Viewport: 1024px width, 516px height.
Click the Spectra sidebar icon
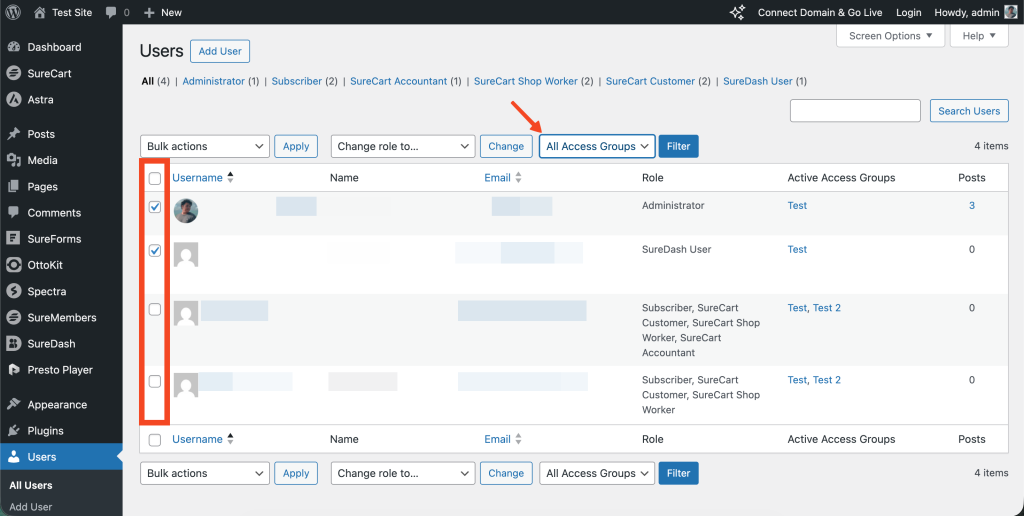(x=14, y=291)
